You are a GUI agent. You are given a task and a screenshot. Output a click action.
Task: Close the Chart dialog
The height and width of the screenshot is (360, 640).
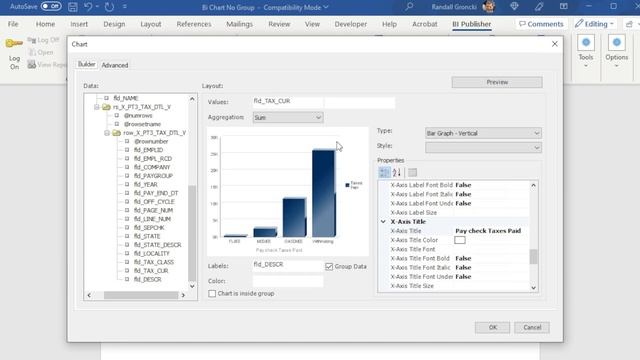click(554, 44)
